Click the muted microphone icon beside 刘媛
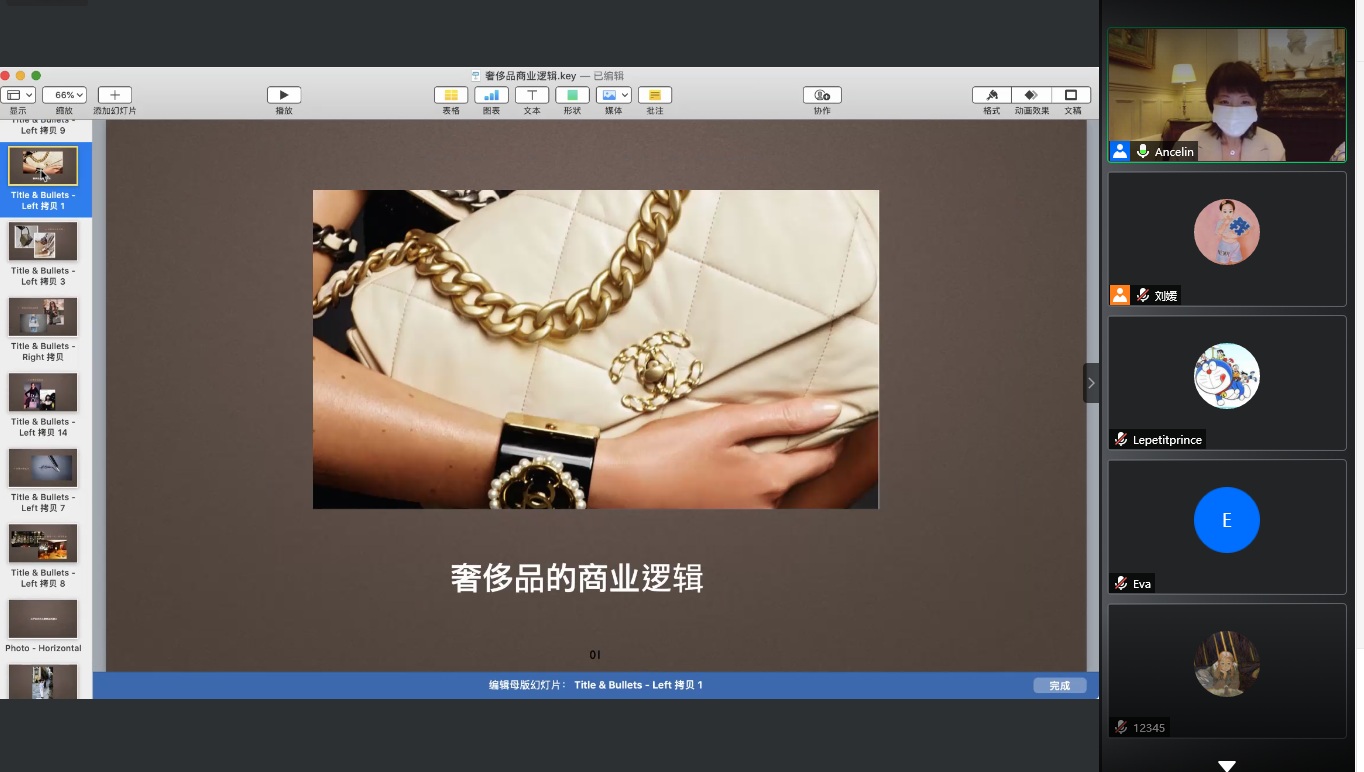1364x772 pixels. [x=1142, y=295]
